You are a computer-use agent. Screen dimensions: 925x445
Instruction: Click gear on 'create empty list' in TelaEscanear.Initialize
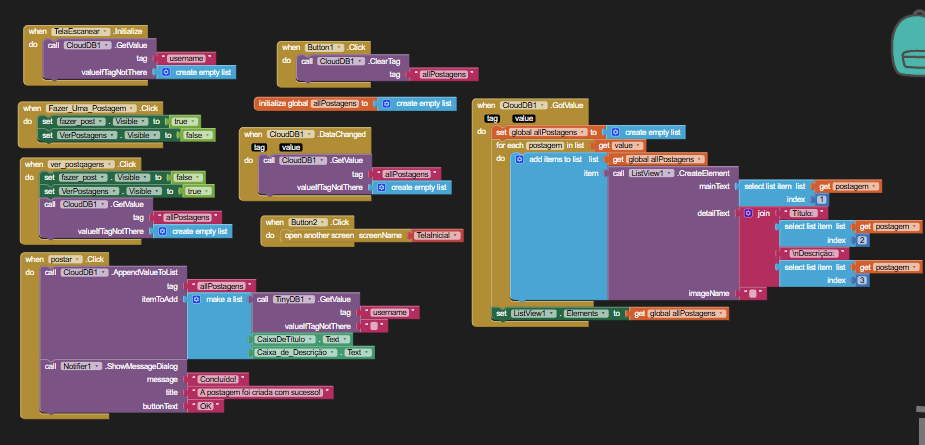click(x=167, y=72)
